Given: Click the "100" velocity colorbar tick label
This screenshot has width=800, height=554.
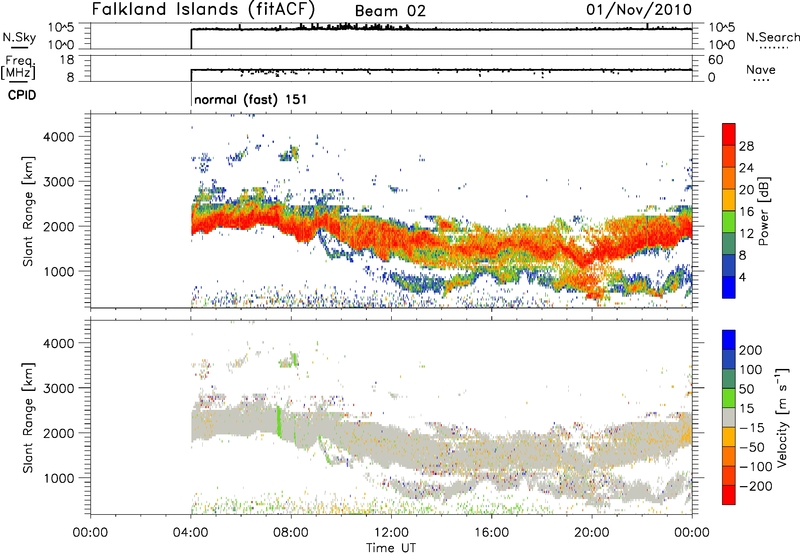Looking at the screenshot, I should [x=751, y=369].
